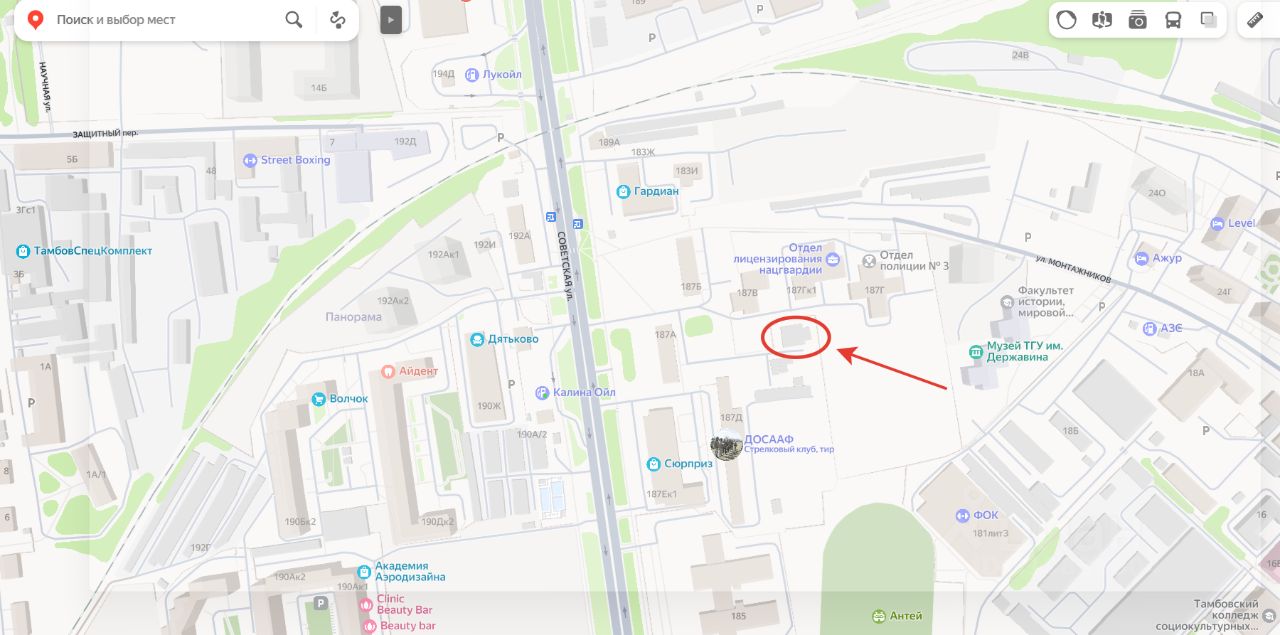The width and height of the screenshot is (1280, 635).
Task: Click the magnifier search icon
Action: coord(294,20)
